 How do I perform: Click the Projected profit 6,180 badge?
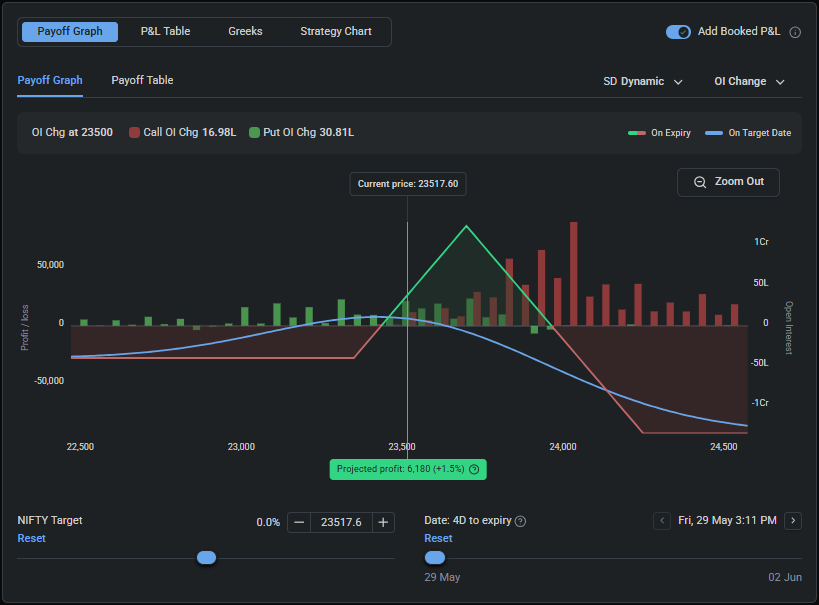coord(408,469)
